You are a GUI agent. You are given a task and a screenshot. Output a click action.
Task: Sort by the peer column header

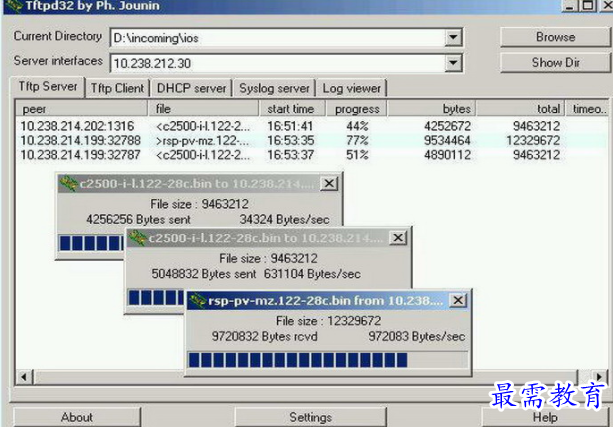pos(81,109)
